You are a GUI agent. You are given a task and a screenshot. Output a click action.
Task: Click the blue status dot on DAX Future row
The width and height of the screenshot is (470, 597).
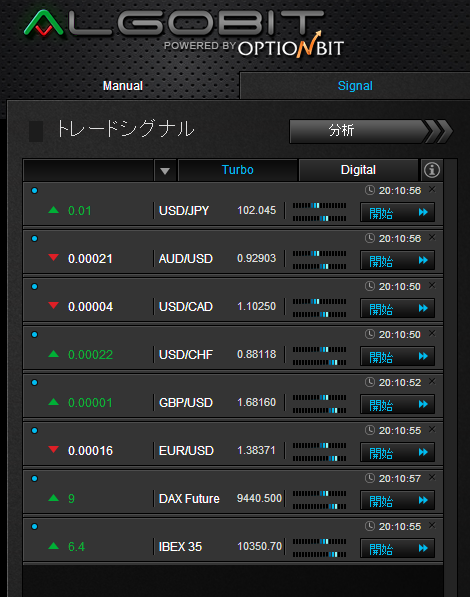(34, 478)
